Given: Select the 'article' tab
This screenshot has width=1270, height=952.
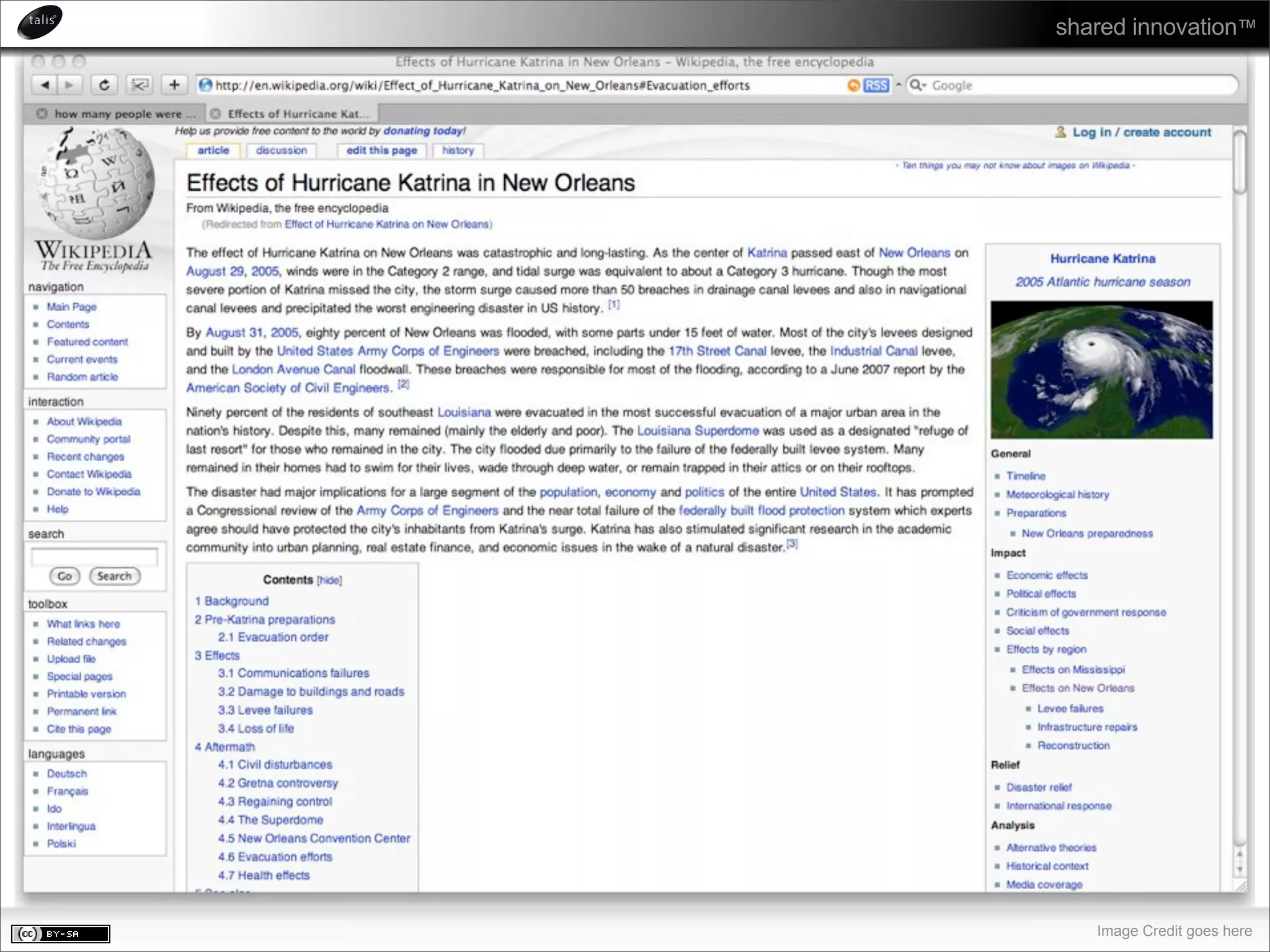Looking at the screenshot, I should point(213,151).
